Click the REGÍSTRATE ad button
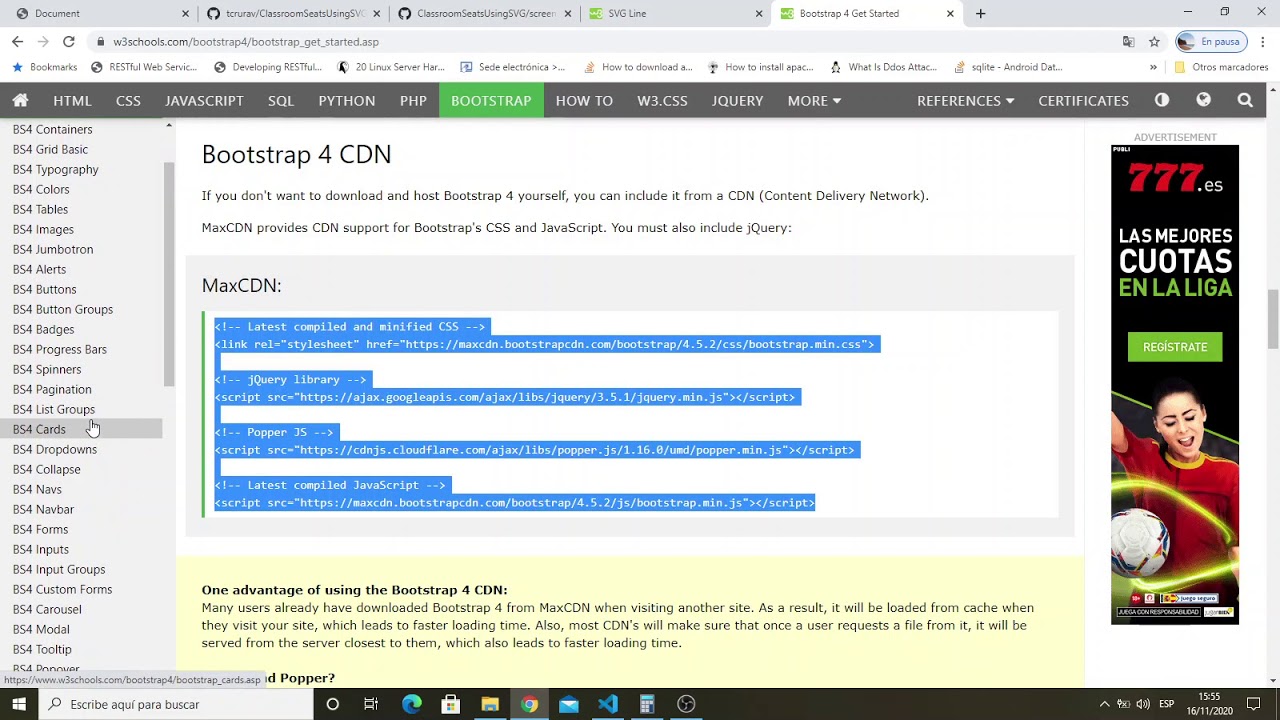Viewport: 1280px width, 720px height. (1175, 347)
